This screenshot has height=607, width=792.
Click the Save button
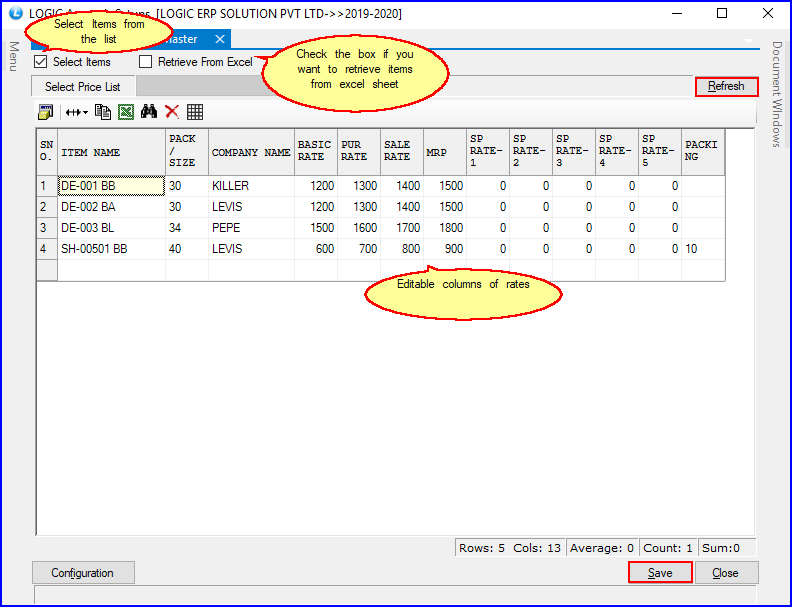pos(660,573)
